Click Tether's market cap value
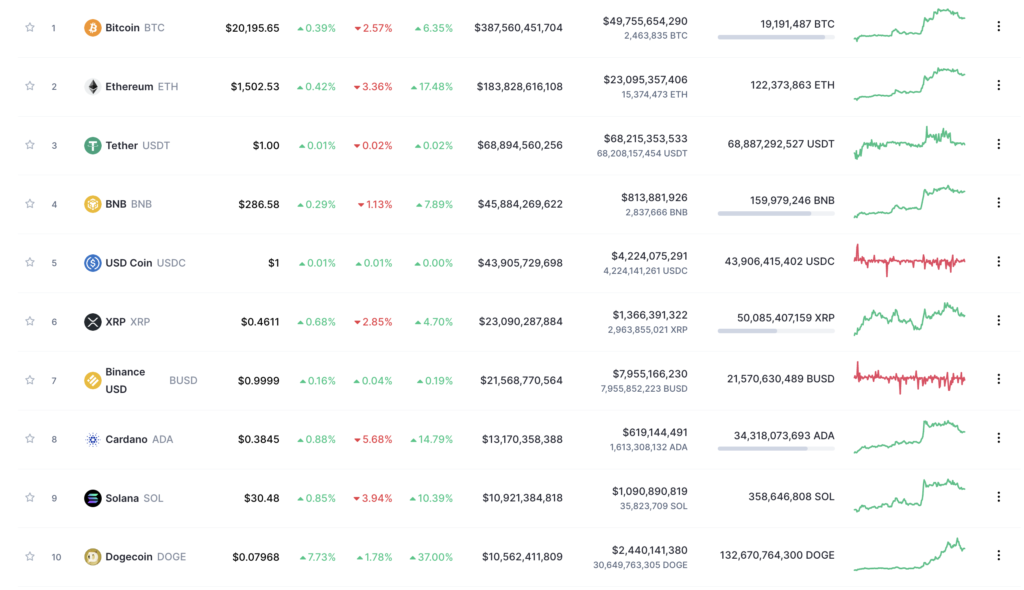Viewport: 1024px width, 590px height. (519, 145)
